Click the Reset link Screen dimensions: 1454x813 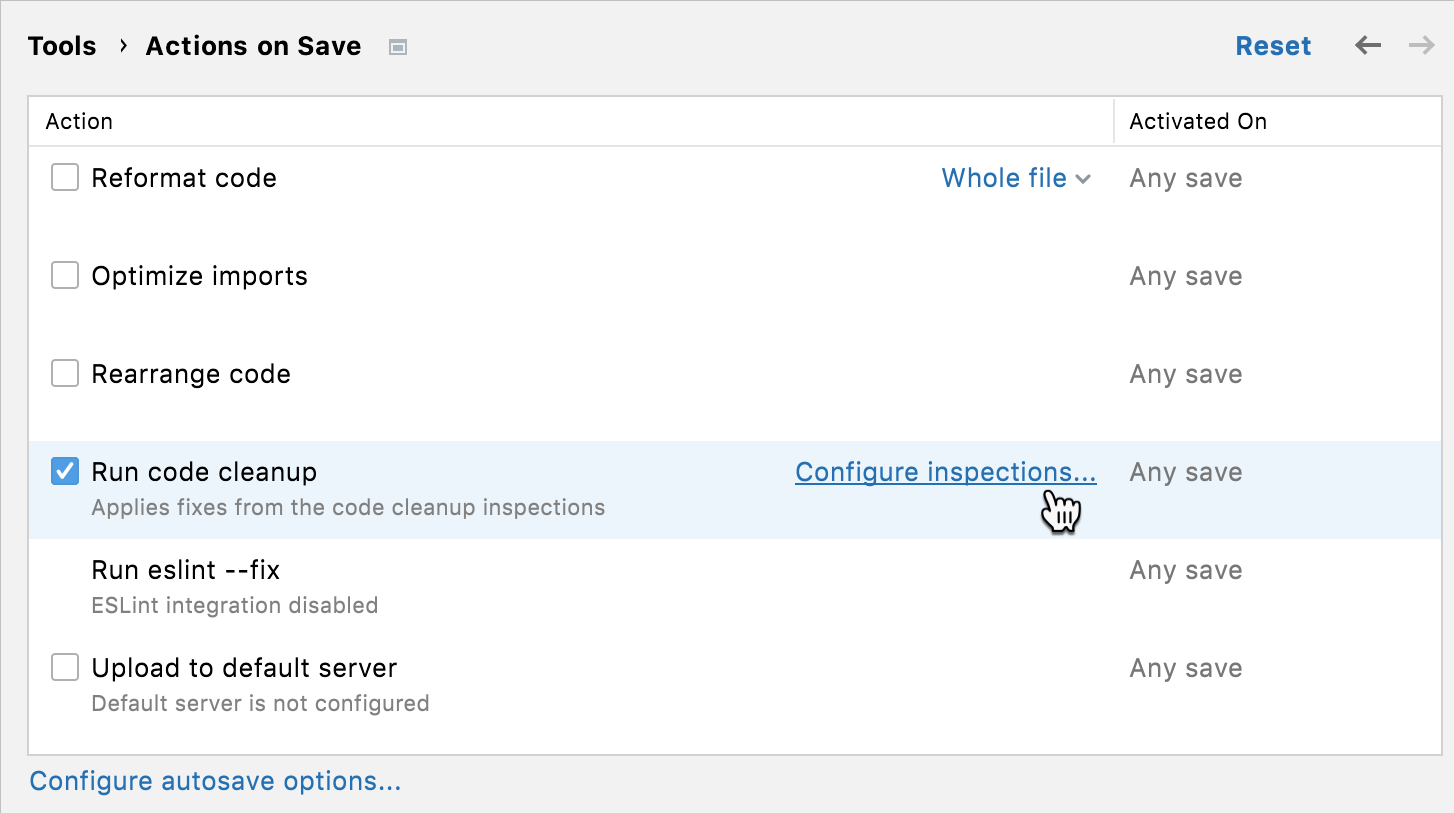click(x=1273, y=46)
